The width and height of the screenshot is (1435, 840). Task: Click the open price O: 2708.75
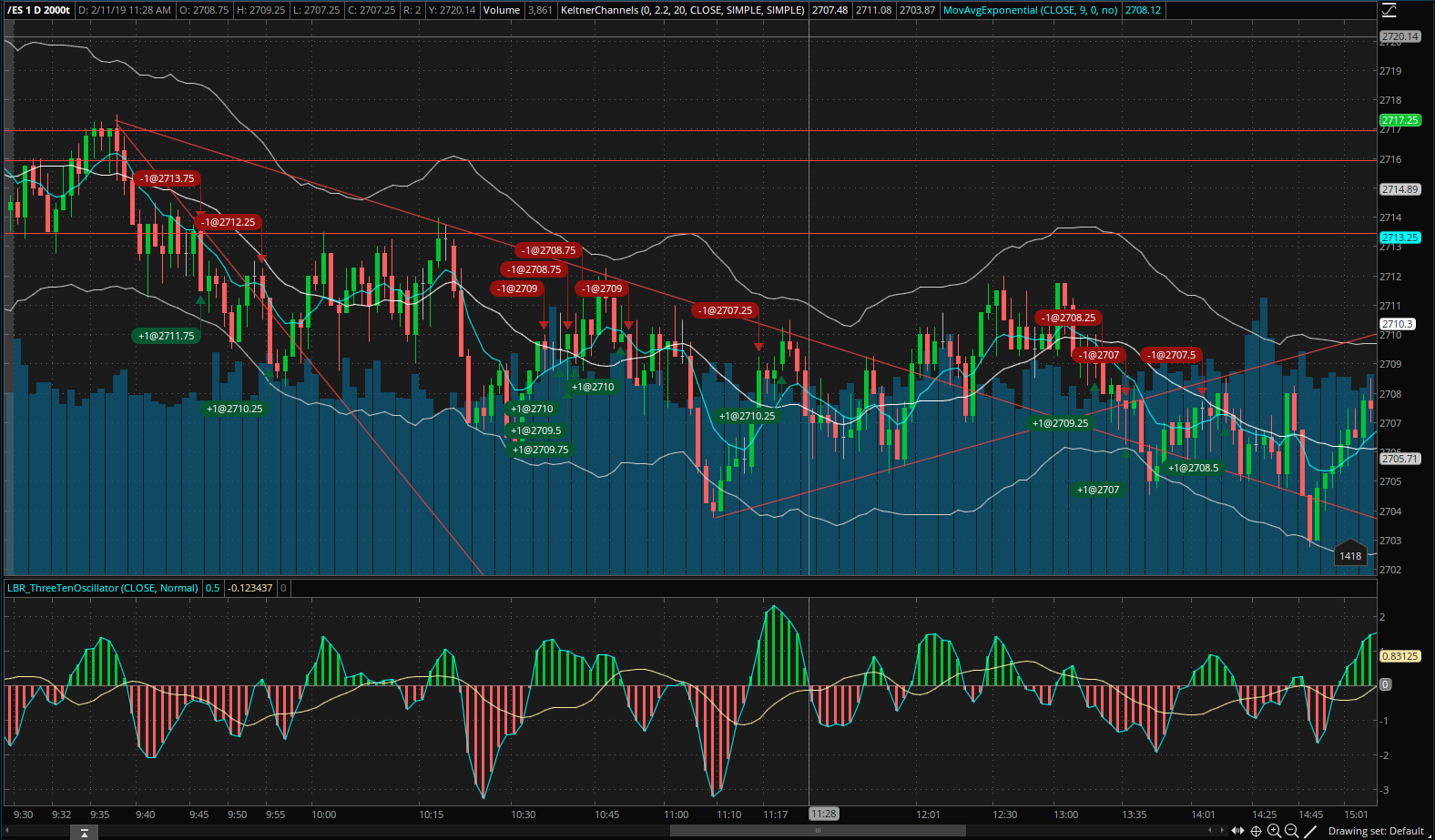tap(204, 10)
